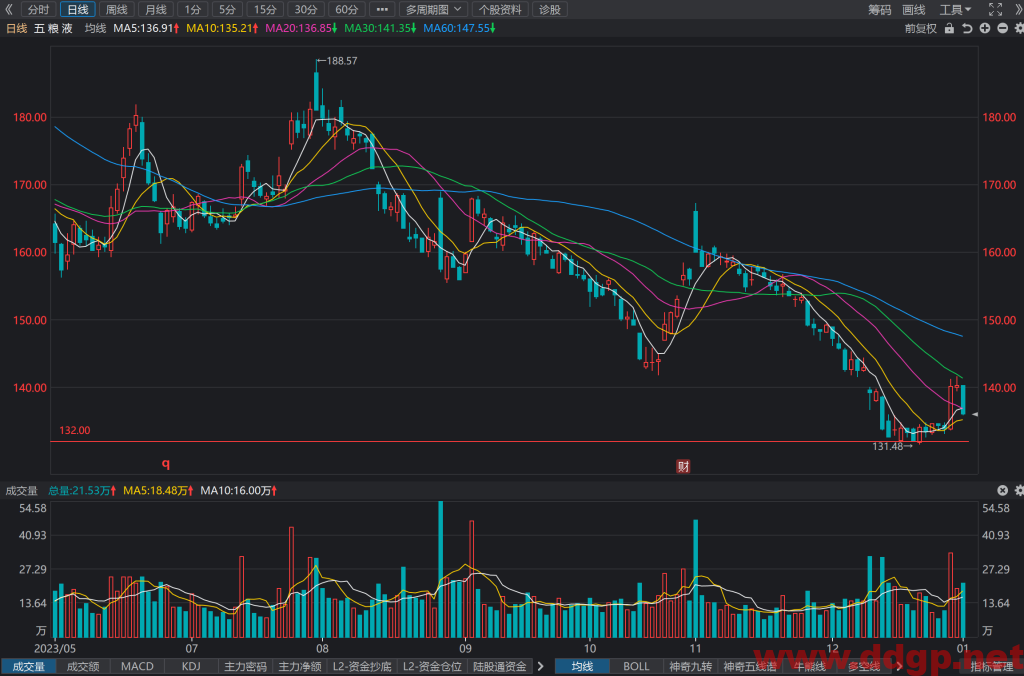Switch to 分时 intraday view
The height and width of the screenshot is (676, 1024).
(39, 10)
